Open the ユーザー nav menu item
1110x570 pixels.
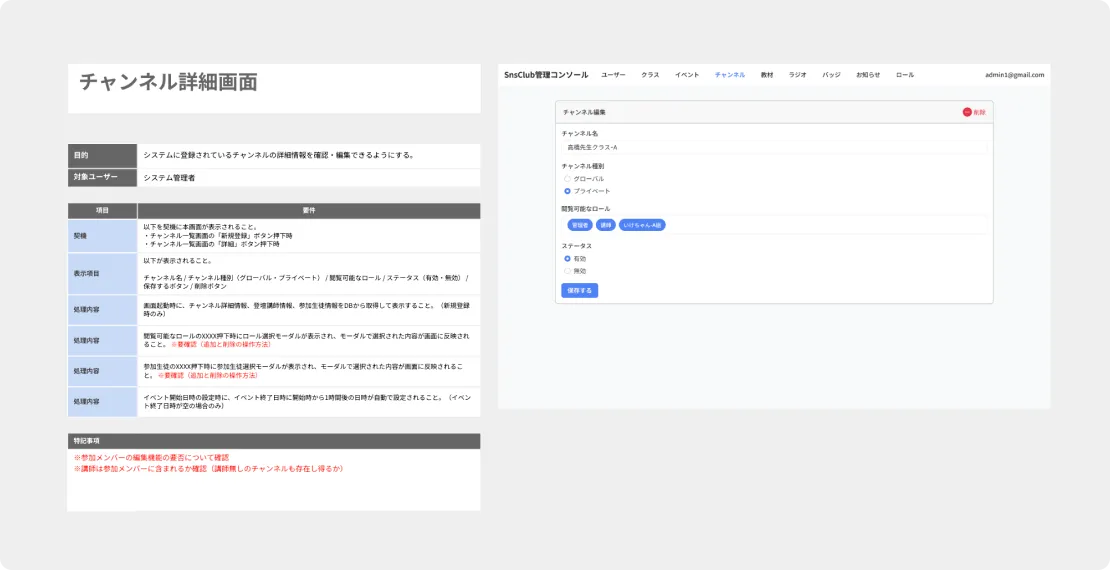coord(613,75)
